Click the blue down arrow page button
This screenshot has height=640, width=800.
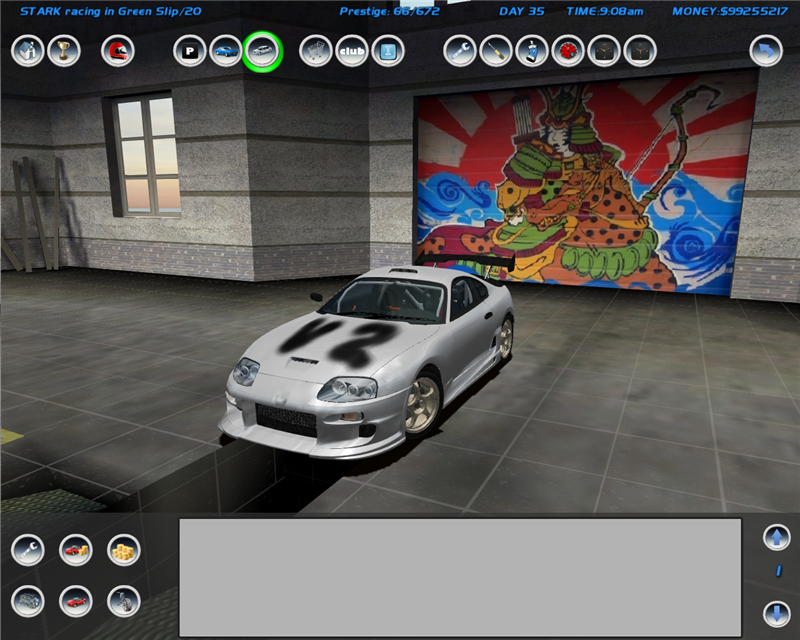point(777,613)
